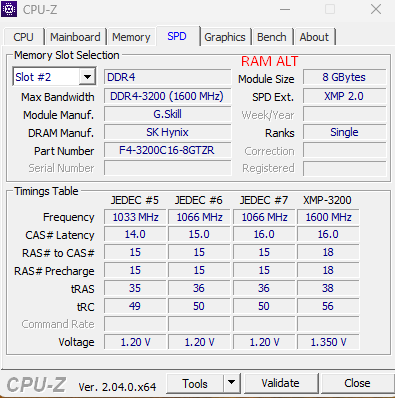The width and height of the screenshot is (395, 398).
Task: Click the 8 GBytes module size value
Action: click(x=344, y=77)
